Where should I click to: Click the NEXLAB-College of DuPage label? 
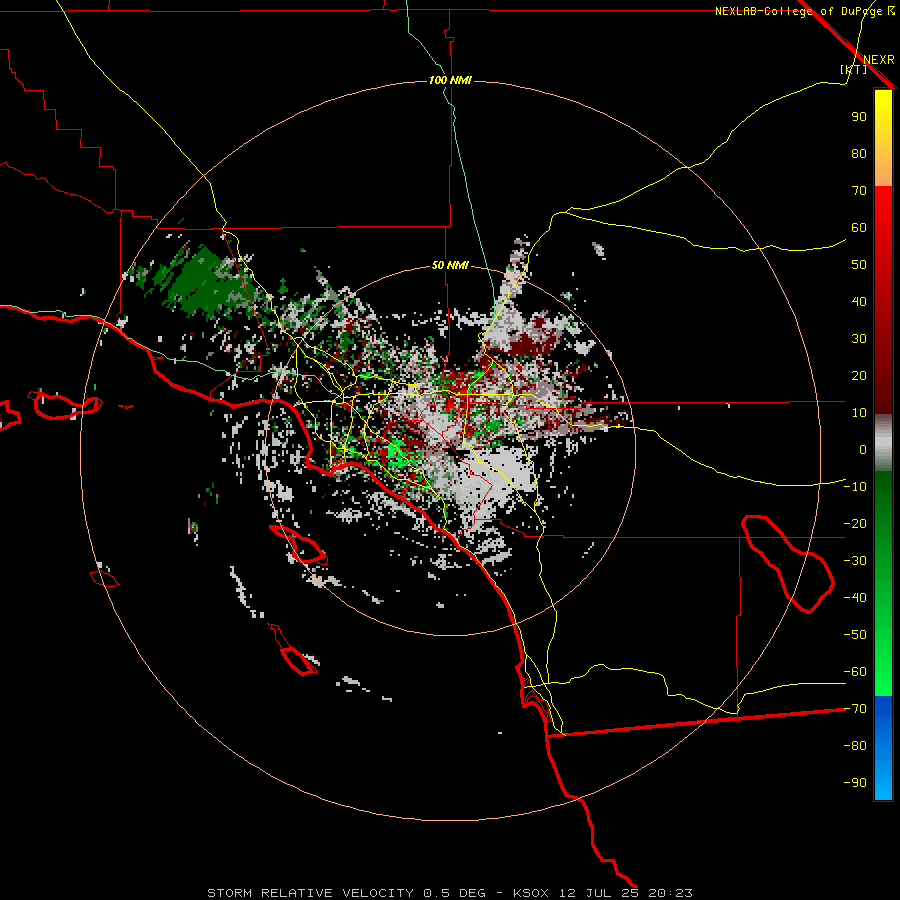(x=804, y=11)
